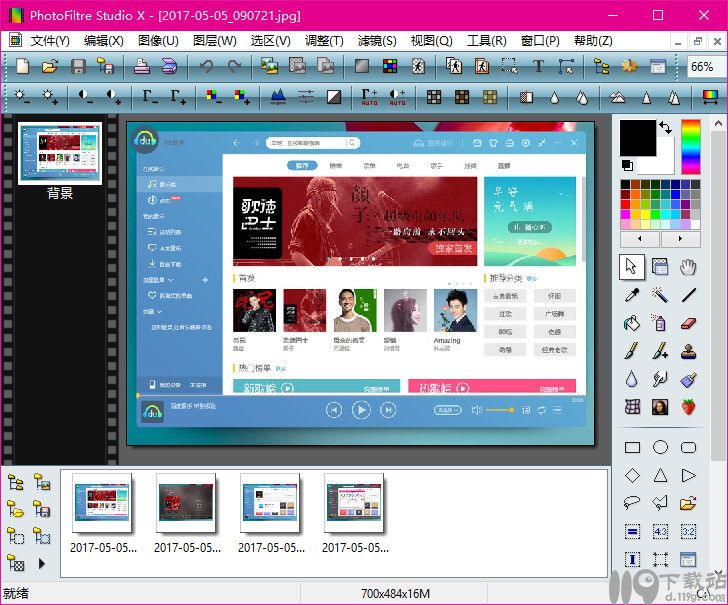Swap foreground and background colors
The width and height of the screenshot is (728, 605).
pyautogui.click(x=665, y=128)
